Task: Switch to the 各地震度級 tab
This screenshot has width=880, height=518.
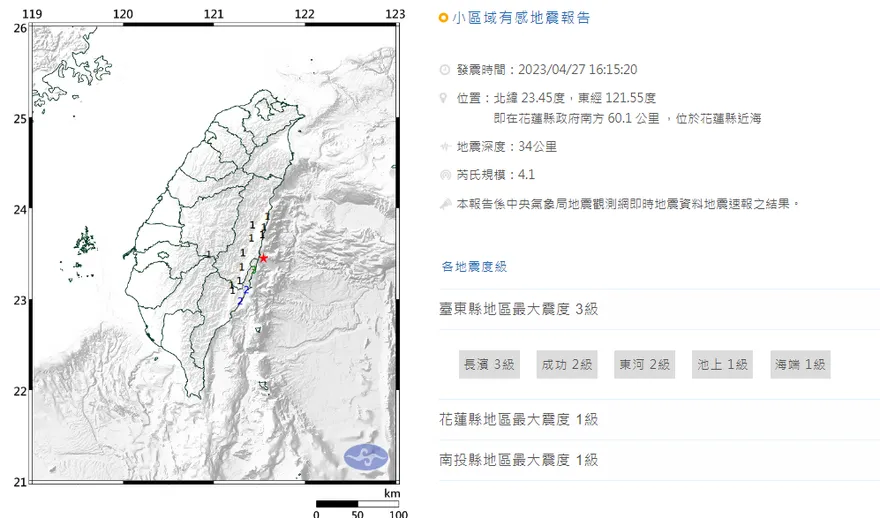Action: [474, 266]
